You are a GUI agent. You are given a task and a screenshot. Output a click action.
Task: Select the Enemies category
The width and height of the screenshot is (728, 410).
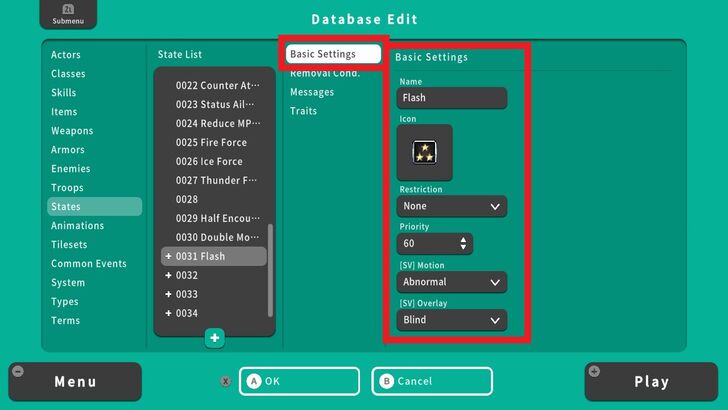pyautogui.click(x=71, y=169)
